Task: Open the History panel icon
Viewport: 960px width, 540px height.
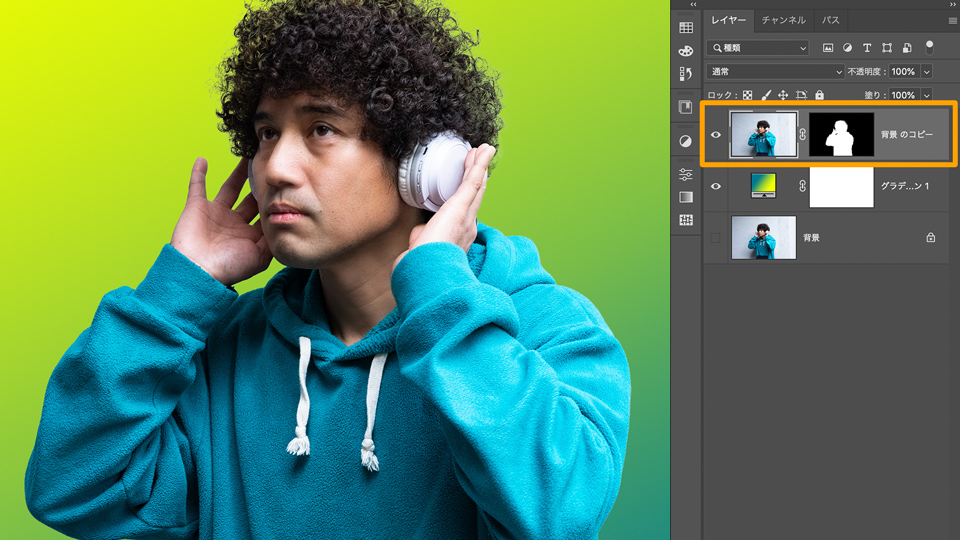Action: coord(686,73)
